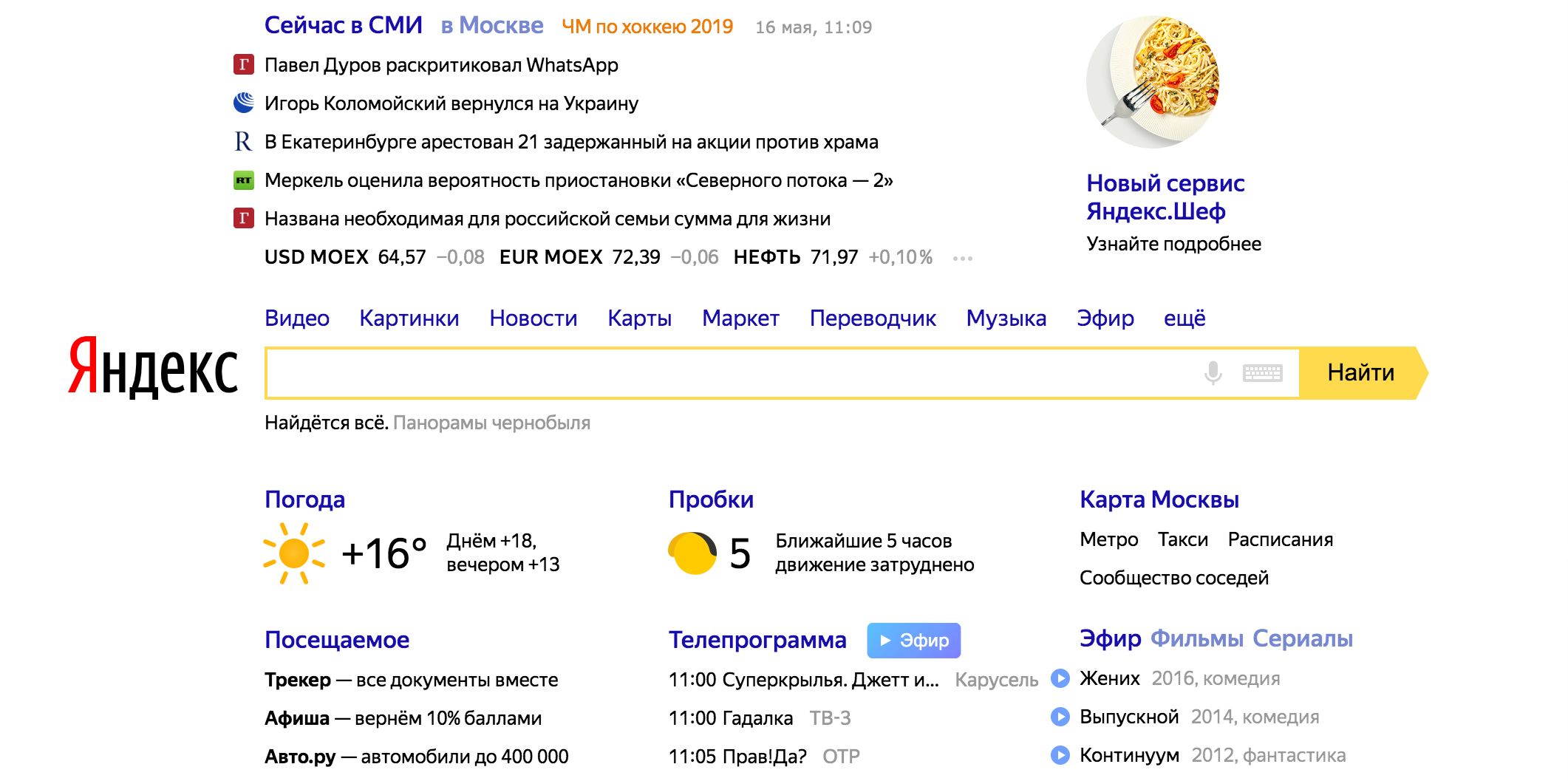
Task: Open the Телепрограмма heading
Action: pyautogui.click(x=757, y=641)
